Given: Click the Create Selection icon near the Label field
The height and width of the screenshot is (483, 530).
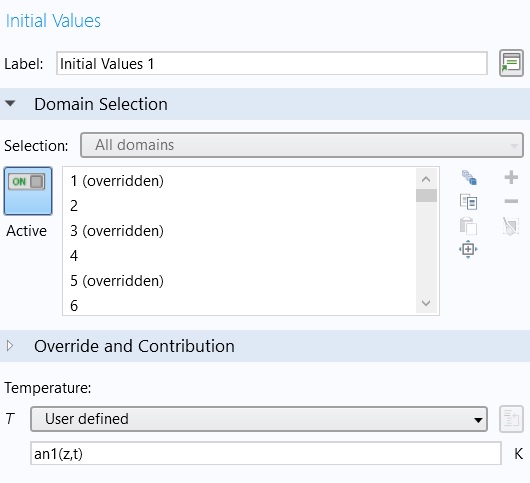Looking at the screenshot, I should 511,63.
